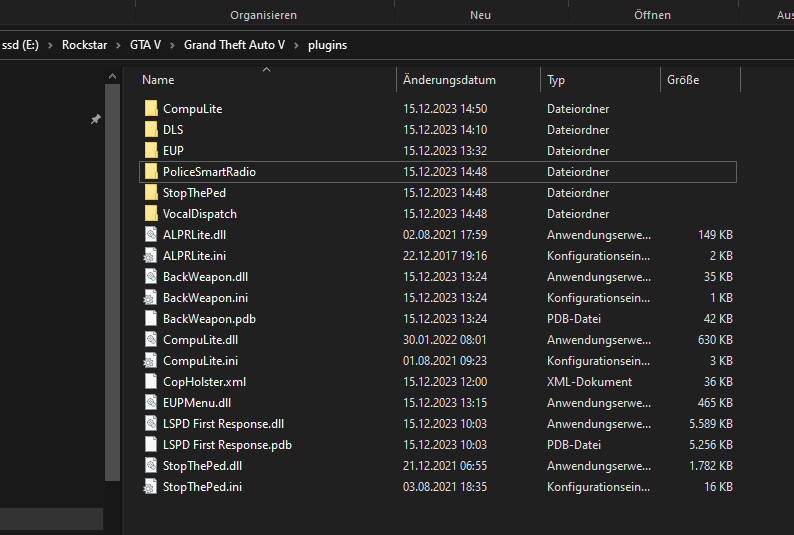Expand chevron after Grand Theft Auto V
Image resolution: width=794 pixels, height=535 pixels.
[298, 45]
